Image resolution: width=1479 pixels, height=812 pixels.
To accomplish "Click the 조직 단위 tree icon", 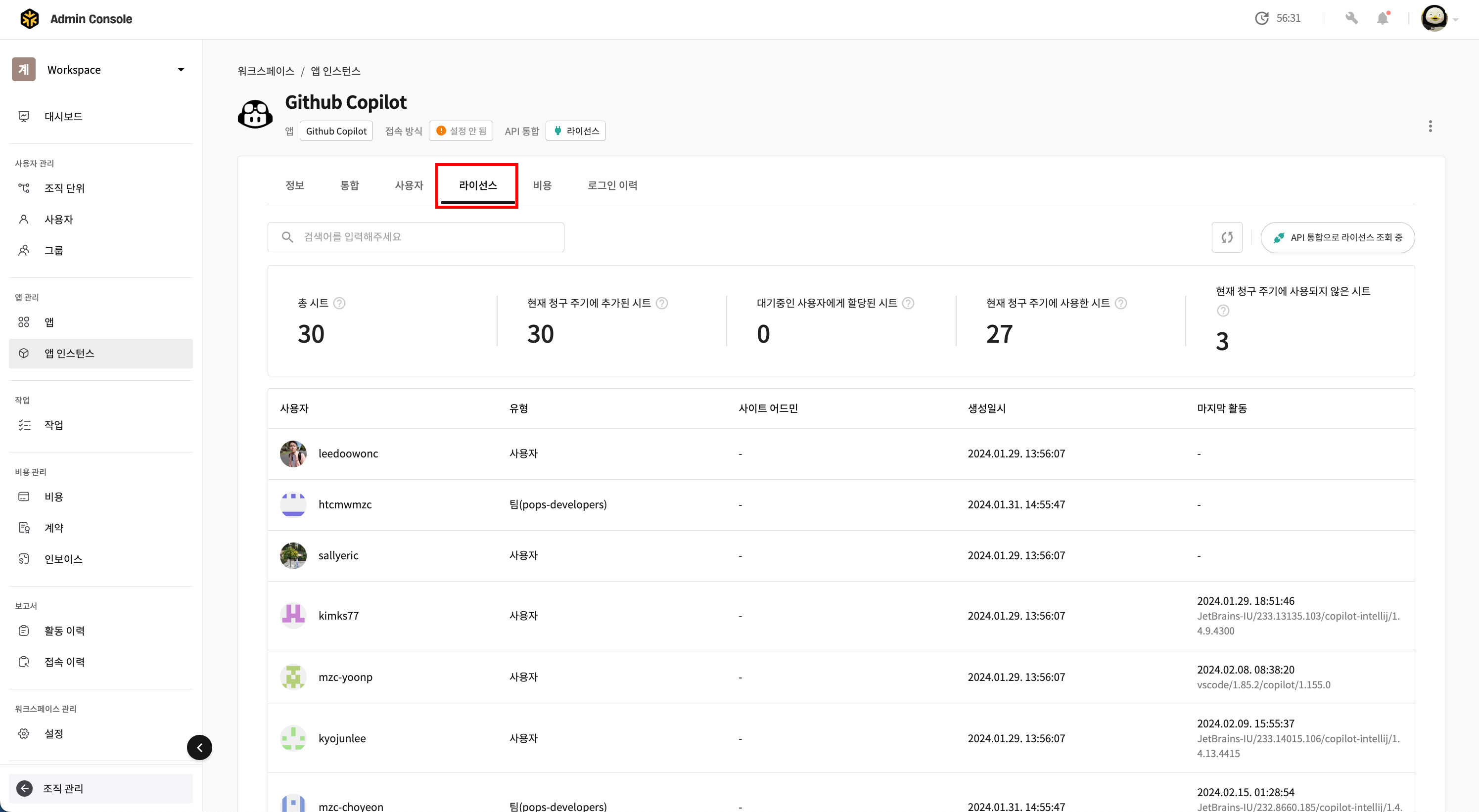I will click(x=24, y=188).
